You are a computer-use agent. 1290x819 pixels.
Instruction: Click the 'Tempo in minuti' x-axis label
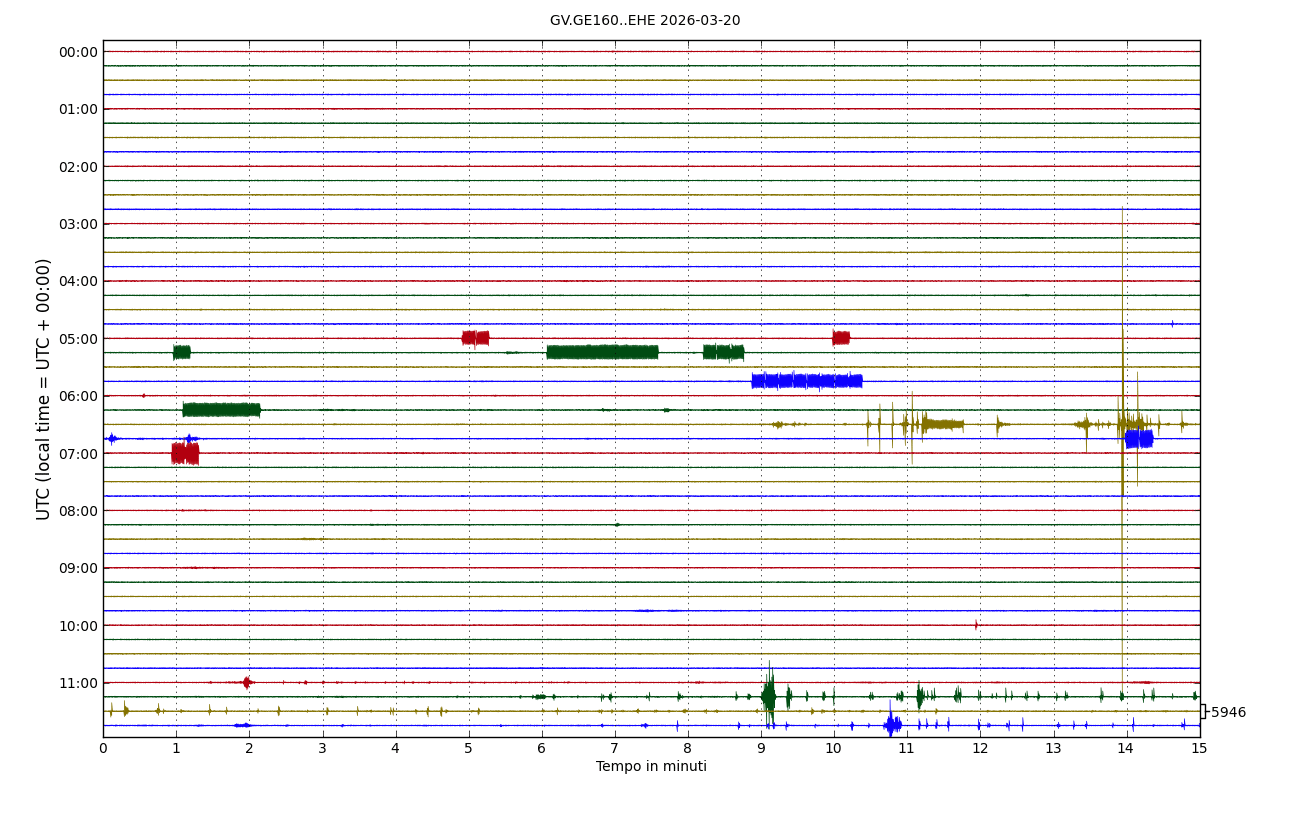coord(651,767)
